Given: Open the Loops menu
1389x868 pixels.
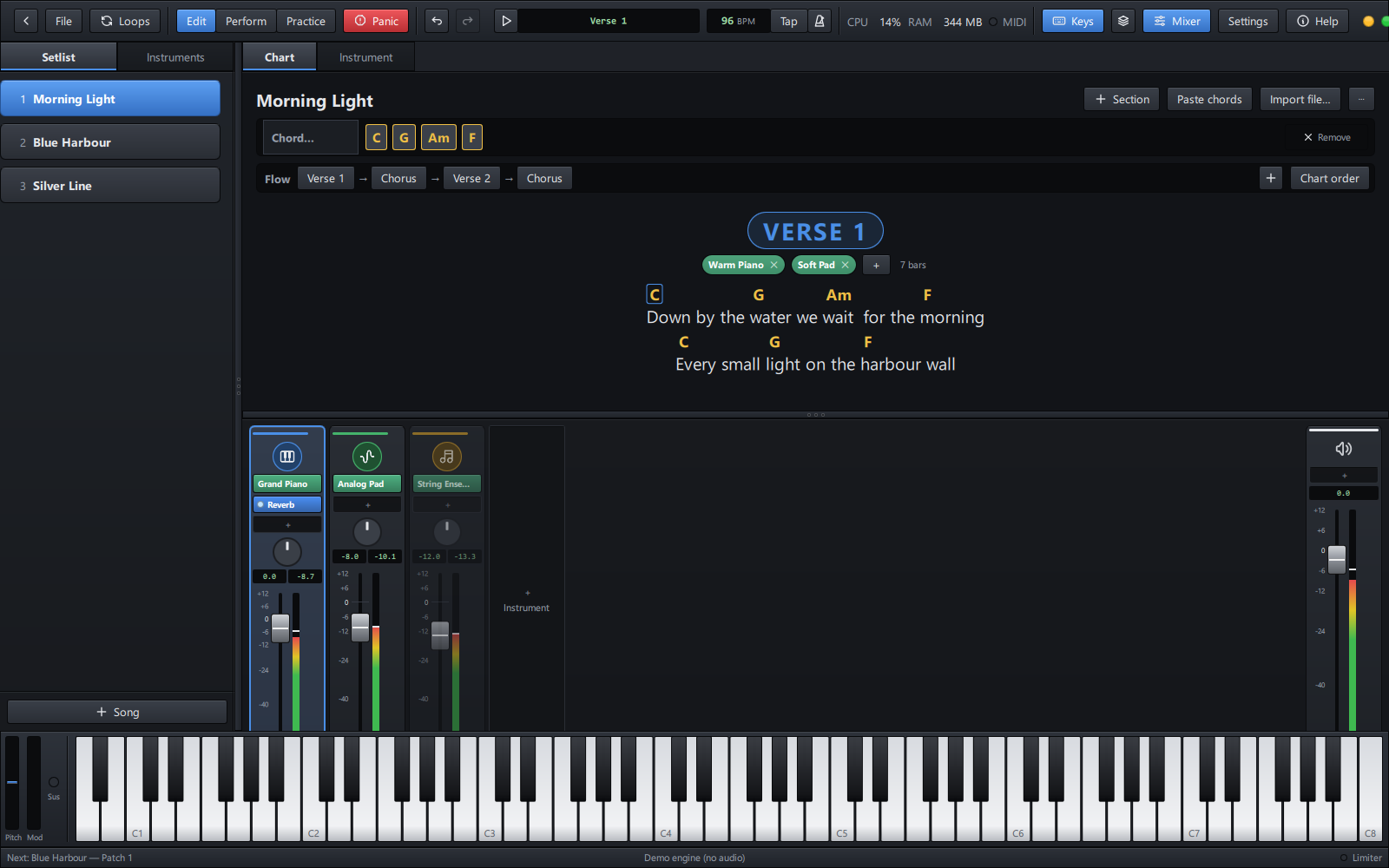Looking at the screenshot, I should point(125,21).
